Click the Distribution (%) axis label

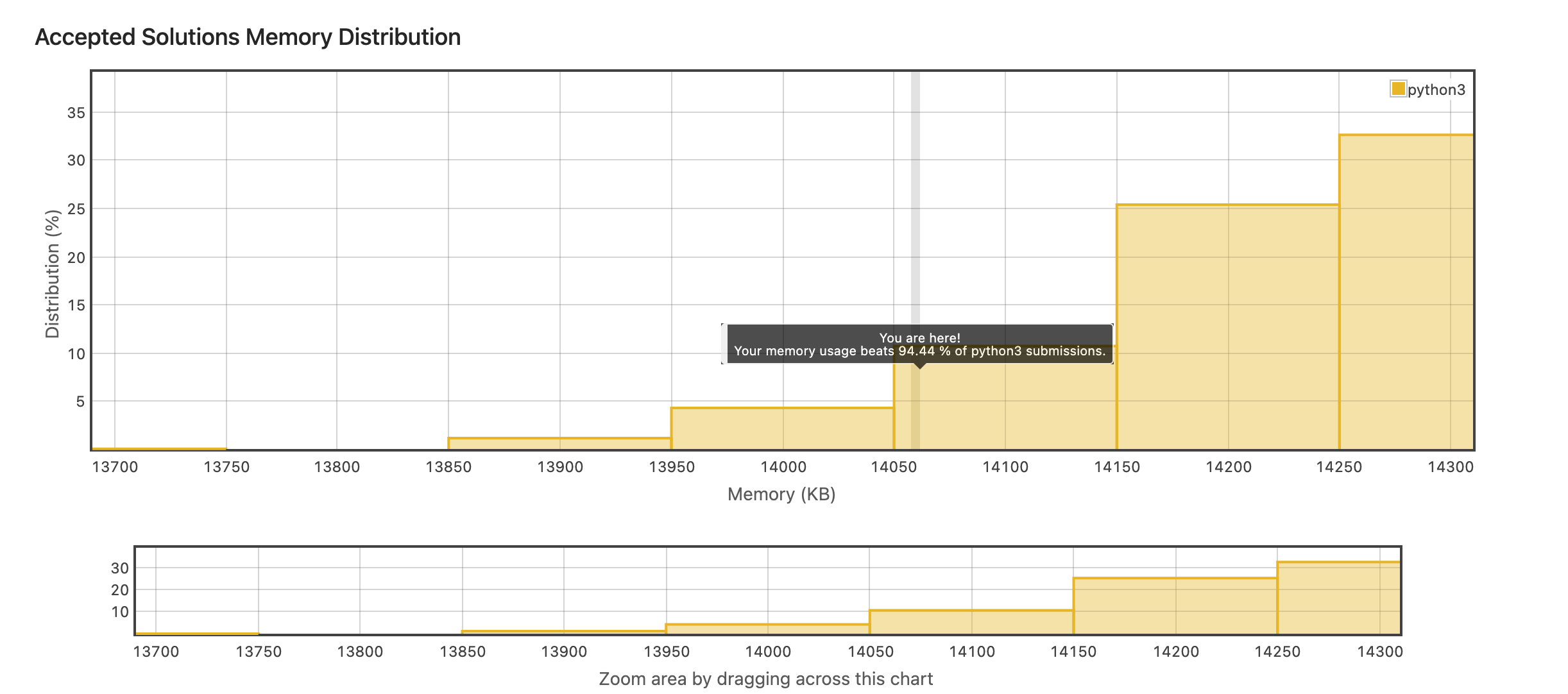pyautogui.click(x=52, y=274)
